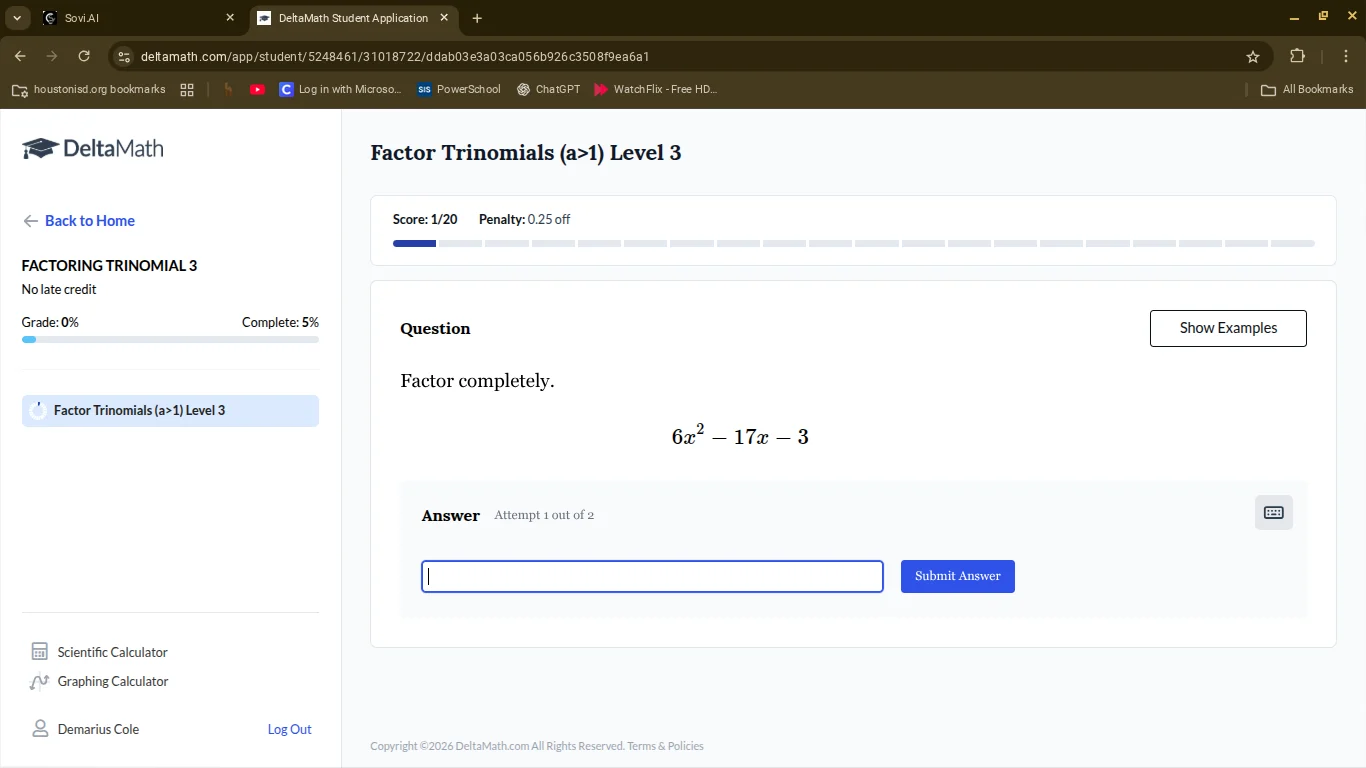1366x768 pixels.
Task: View site information icon in address bar
Action: (123, 57)
